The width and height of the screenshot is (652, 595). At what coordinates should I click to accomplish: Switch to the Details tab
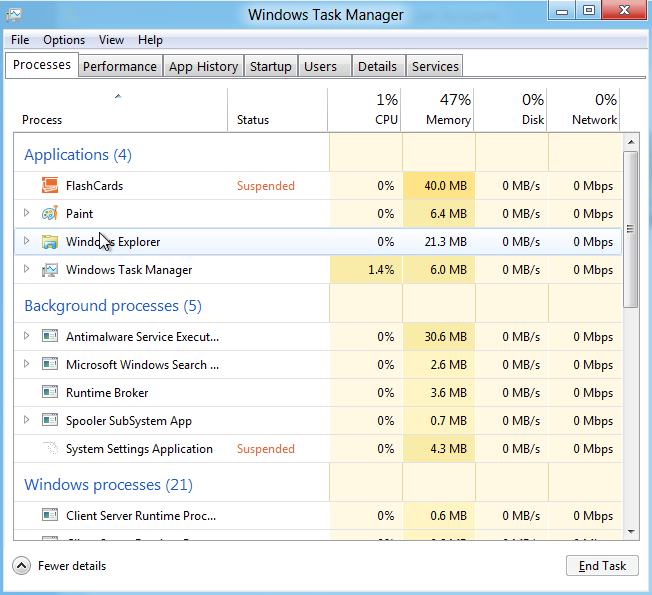[x=378, y=67]
